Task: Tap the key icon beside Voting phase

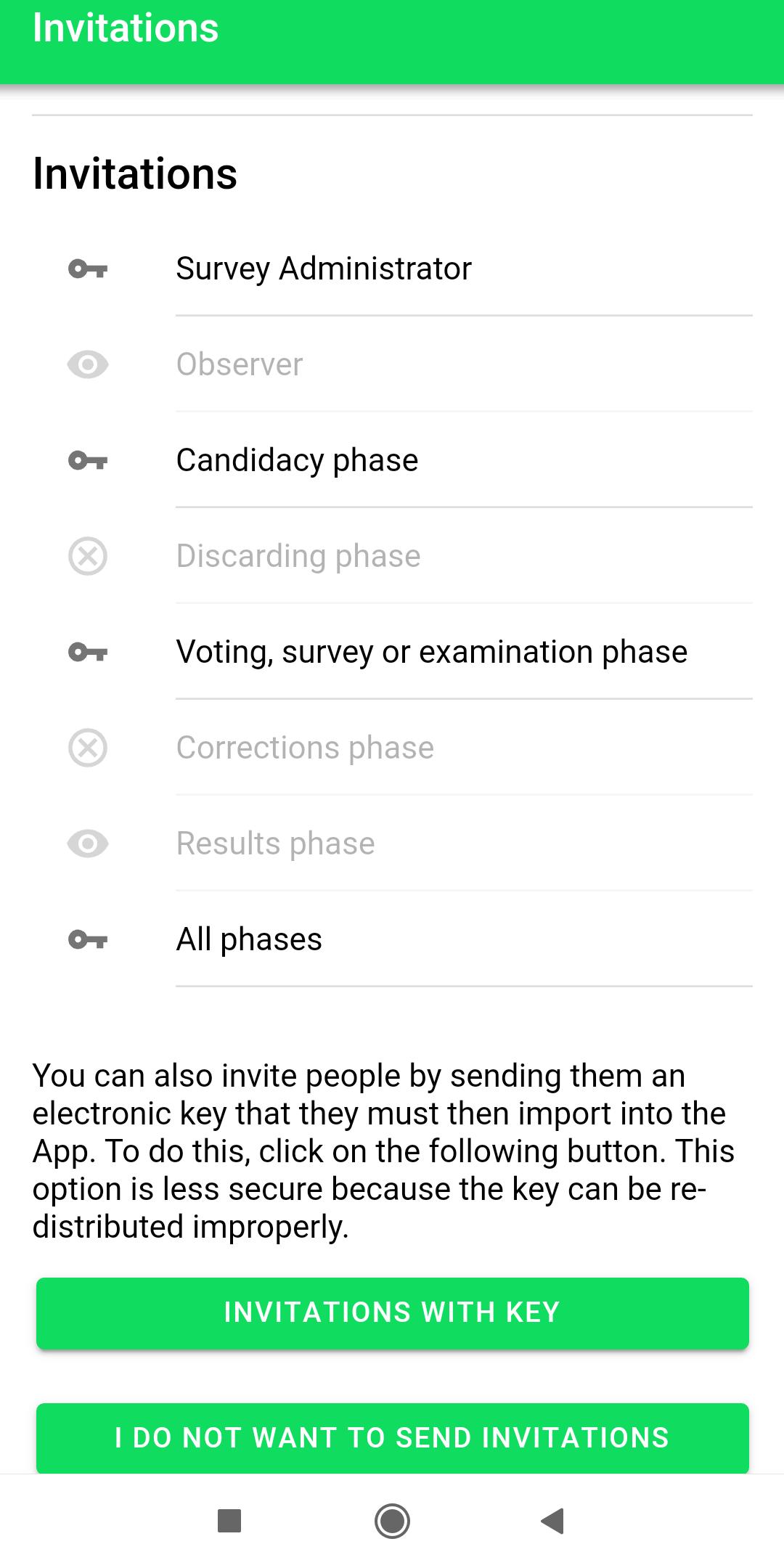Action: (x=88, y=652)
